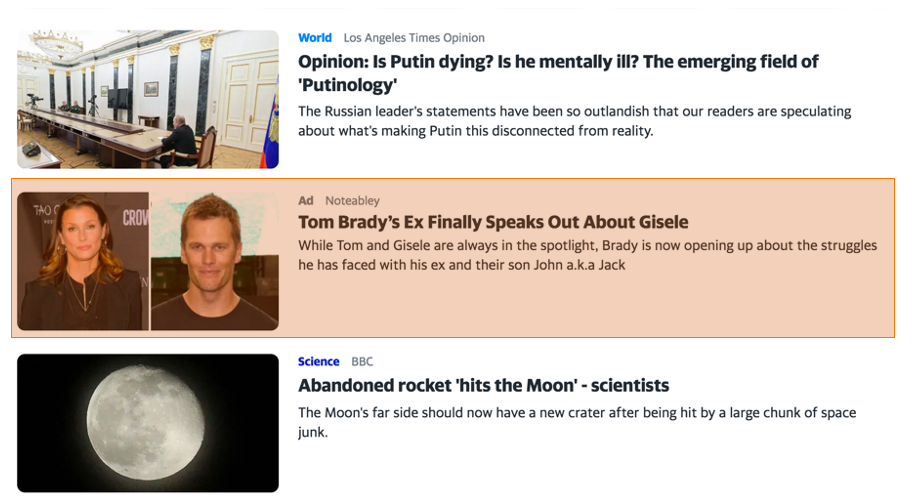
Task: Click the World category label
Action: [x=314, y=38]
